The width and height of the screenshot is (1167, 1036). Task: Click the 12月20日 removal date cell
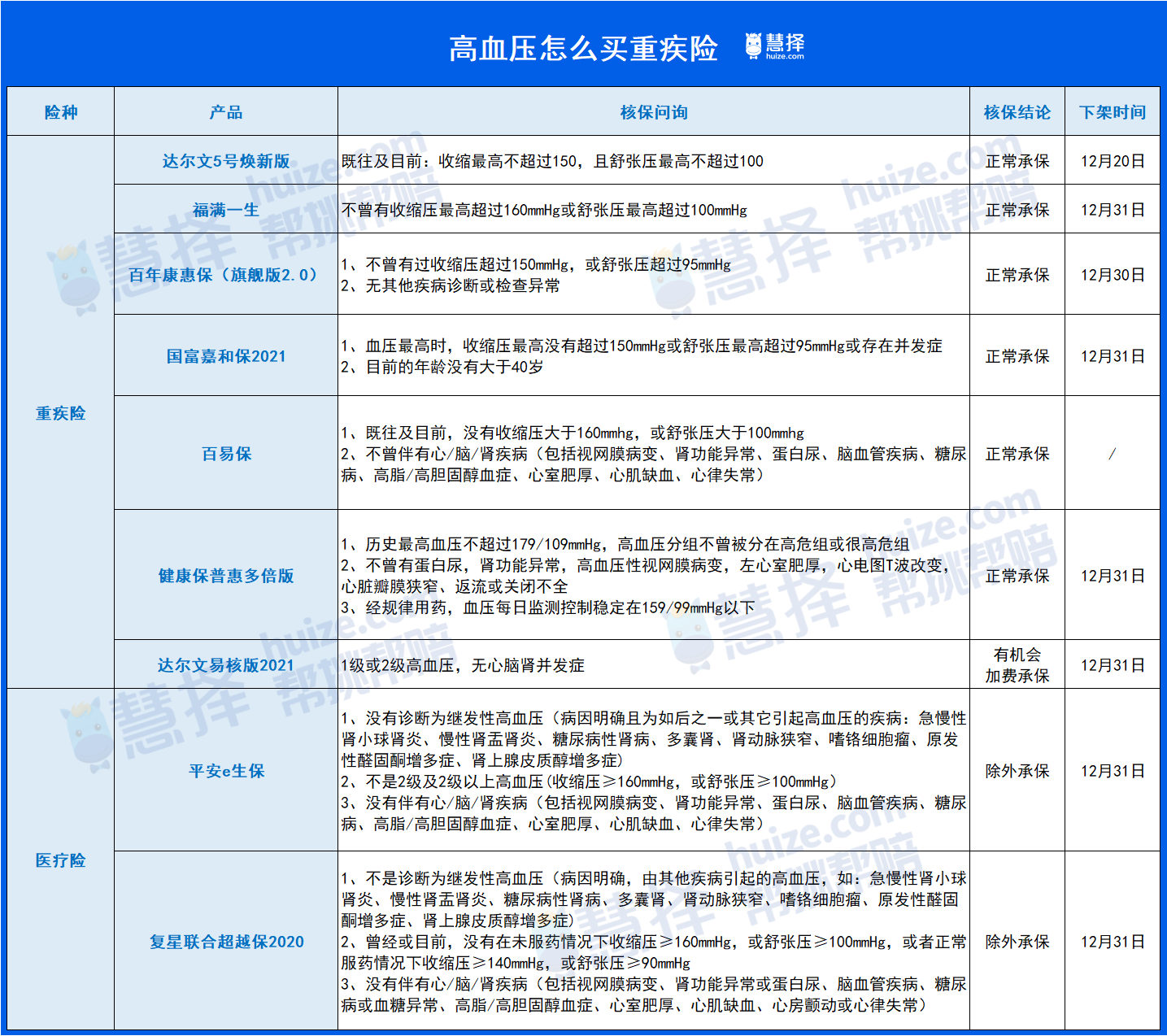coord(1113,161)
